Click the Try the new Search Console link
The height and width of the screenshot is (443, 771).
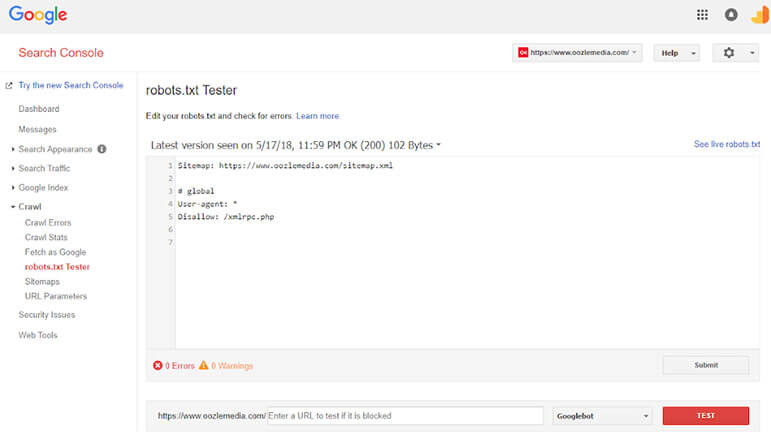71,86
